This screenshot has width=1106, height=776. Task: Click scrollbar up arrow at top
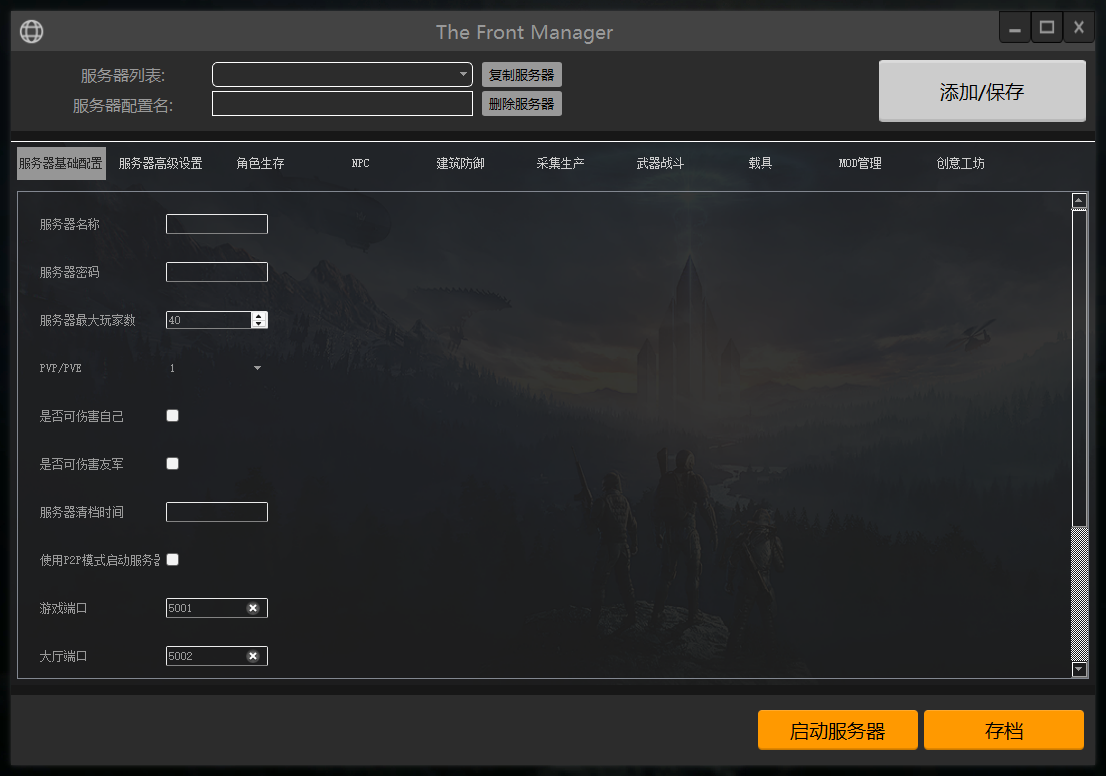point(1079,200)
